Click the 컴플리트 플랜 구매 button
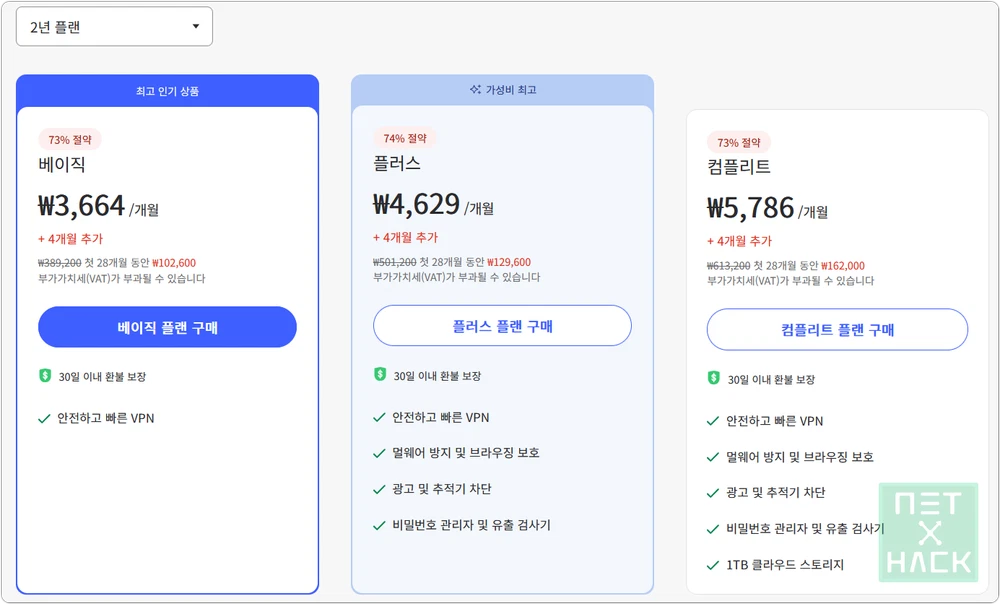Screen dimensions: 1000x604 [x=837, y=330]
